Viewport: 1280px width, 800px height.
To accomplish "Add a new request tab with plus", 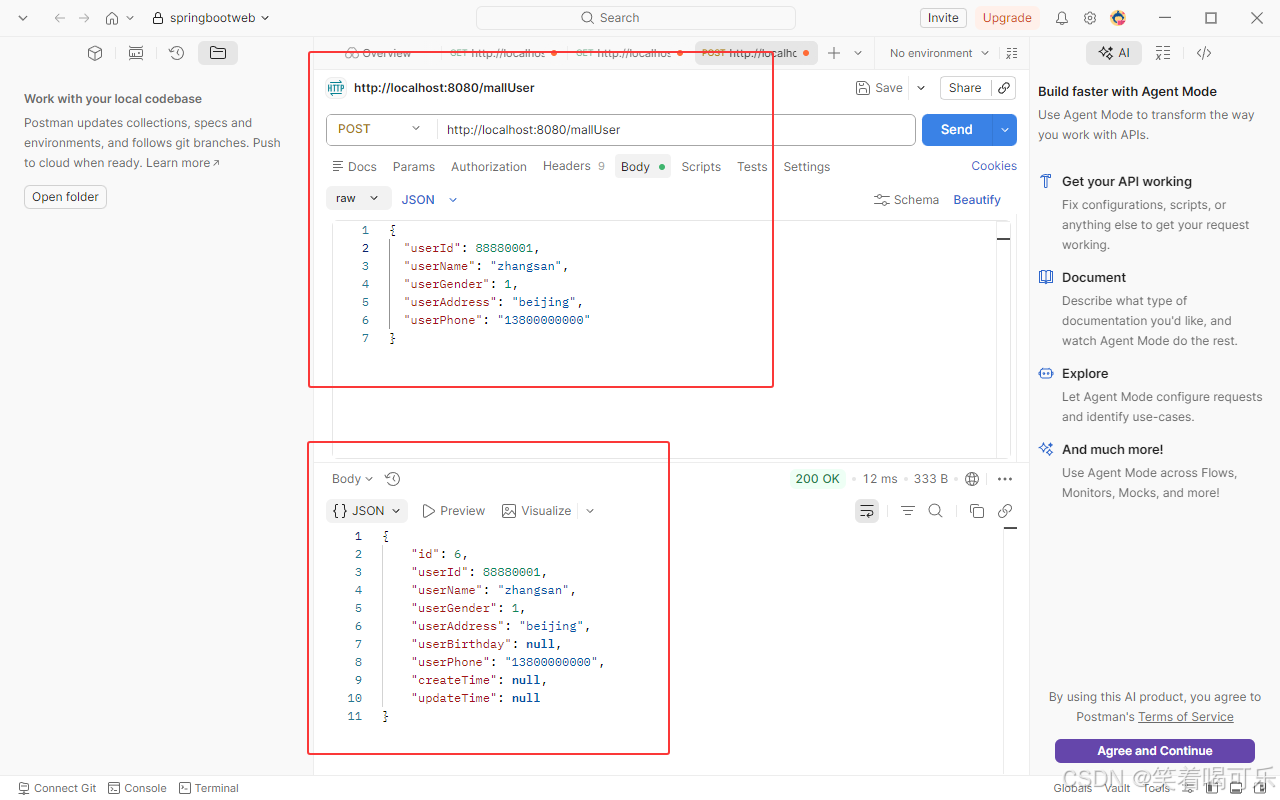I will [834, 53].
